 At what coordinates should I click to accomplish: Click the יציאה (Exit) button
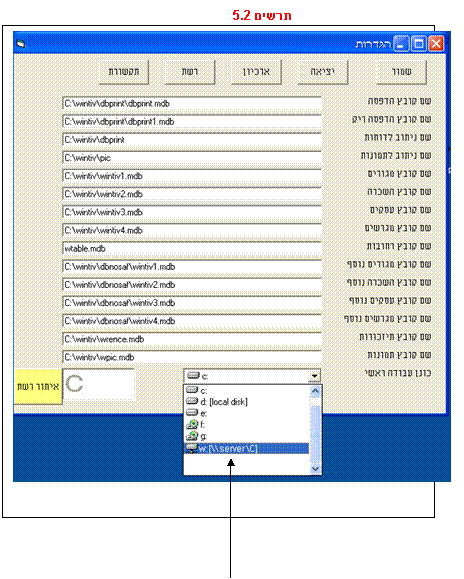pyautogui.click(x=323, y=72)
